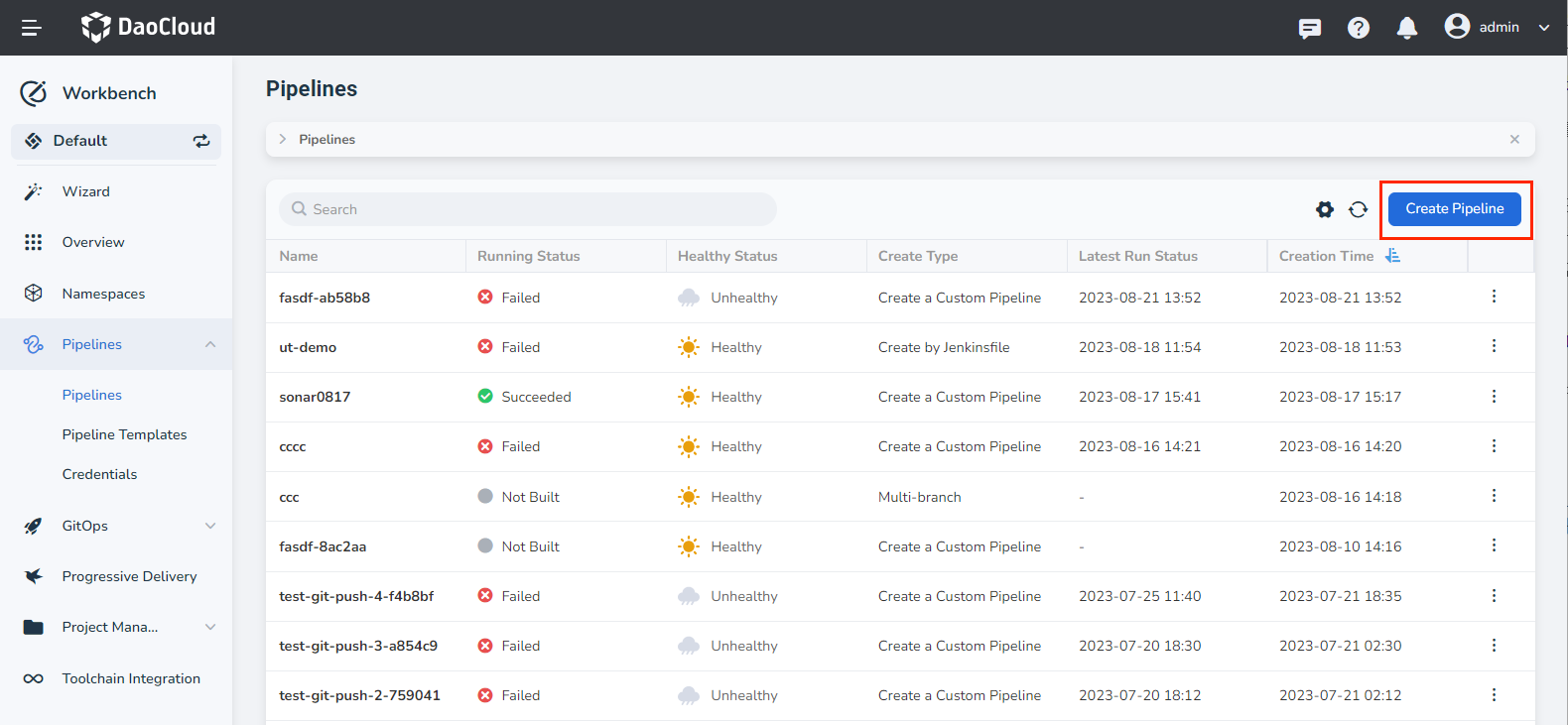This screenshot has height=725, width=1568.
Task: Open pipeline test-git-push-4-f4b8bf
Action: (356, 596)
